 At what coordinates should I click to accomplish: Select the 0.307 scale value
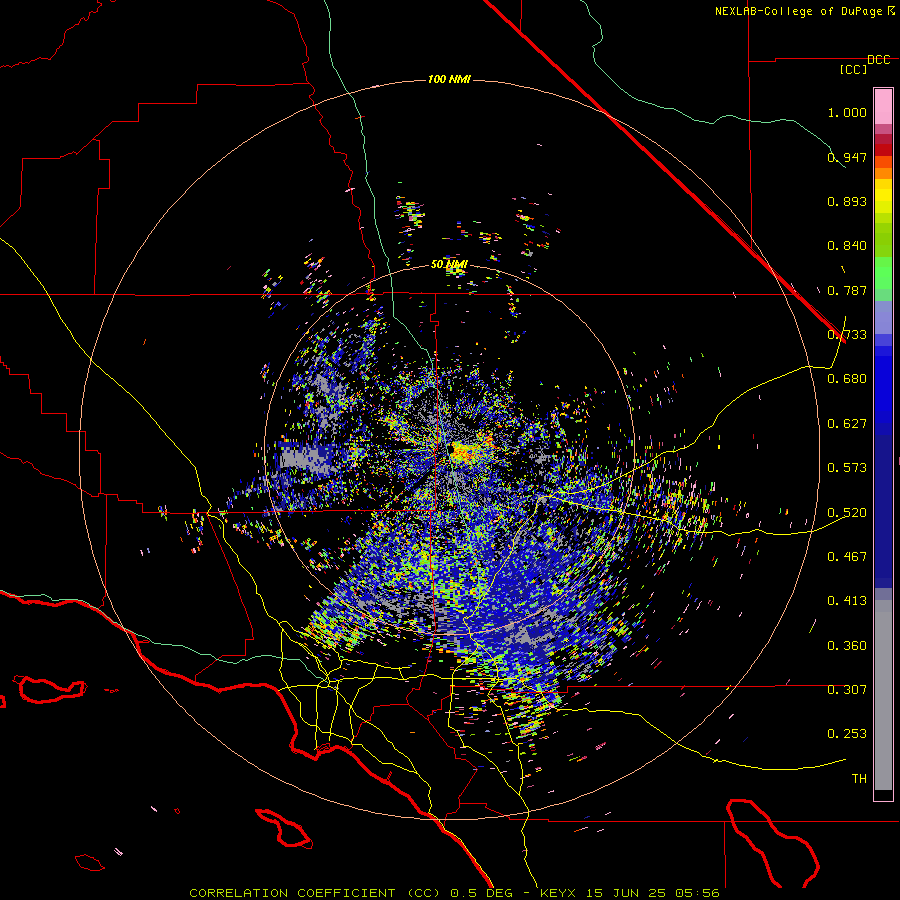click(847, 690)
